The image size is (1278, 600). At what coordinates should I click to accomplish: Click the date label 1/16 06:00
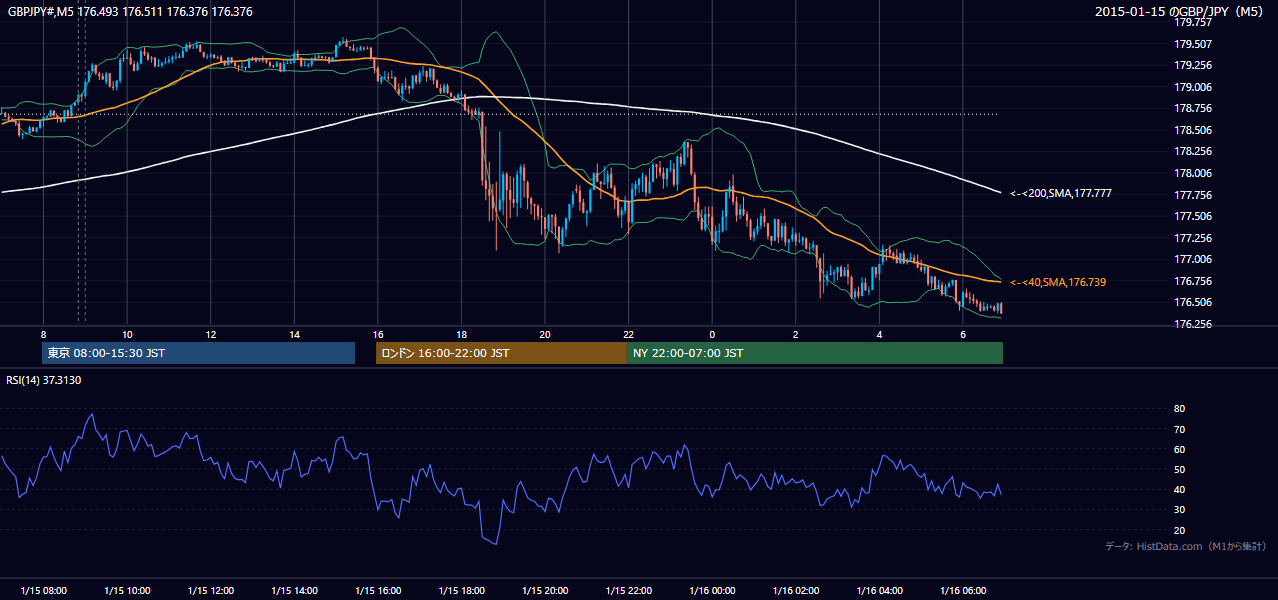pos(964,590)
